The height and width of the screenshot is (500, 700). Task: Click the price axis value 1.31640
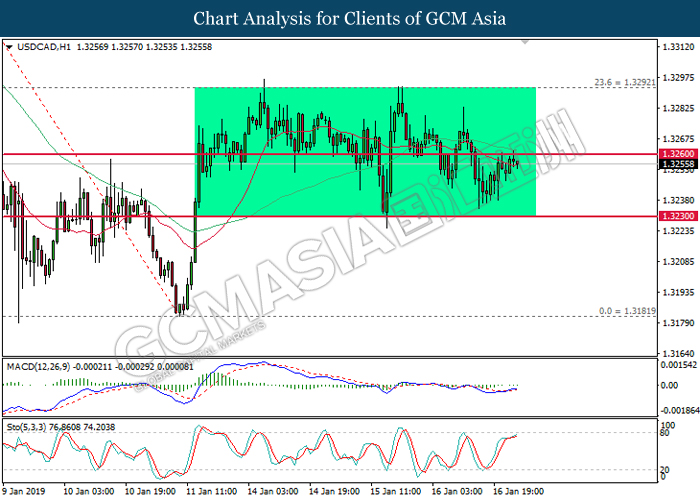pos(678,354)
